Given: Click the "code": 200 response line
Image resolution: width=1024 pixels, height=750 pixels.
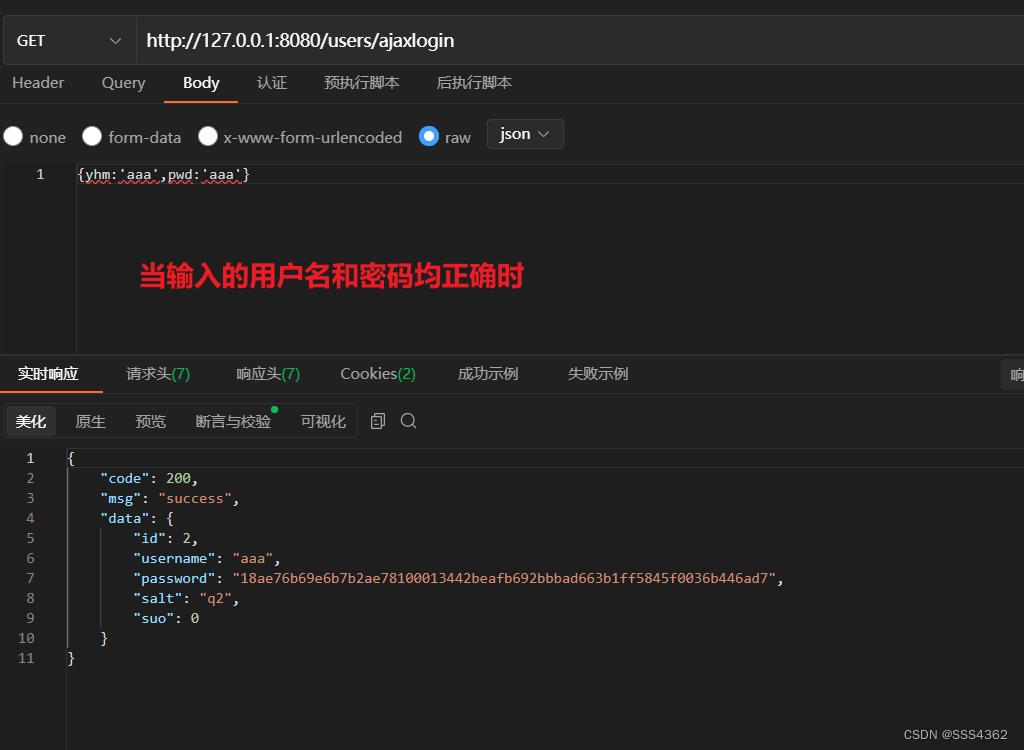Looking at the screenshot, I should (149, 478).
